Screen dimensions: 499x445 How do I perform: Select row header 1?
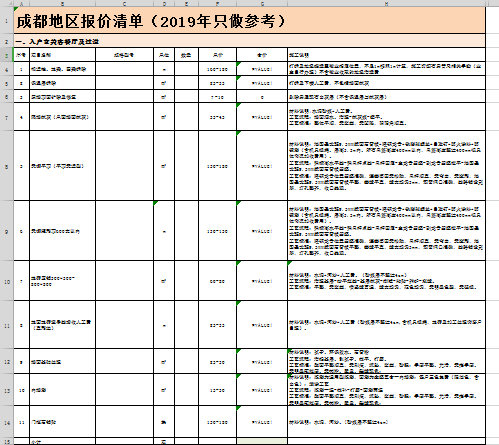7,21
